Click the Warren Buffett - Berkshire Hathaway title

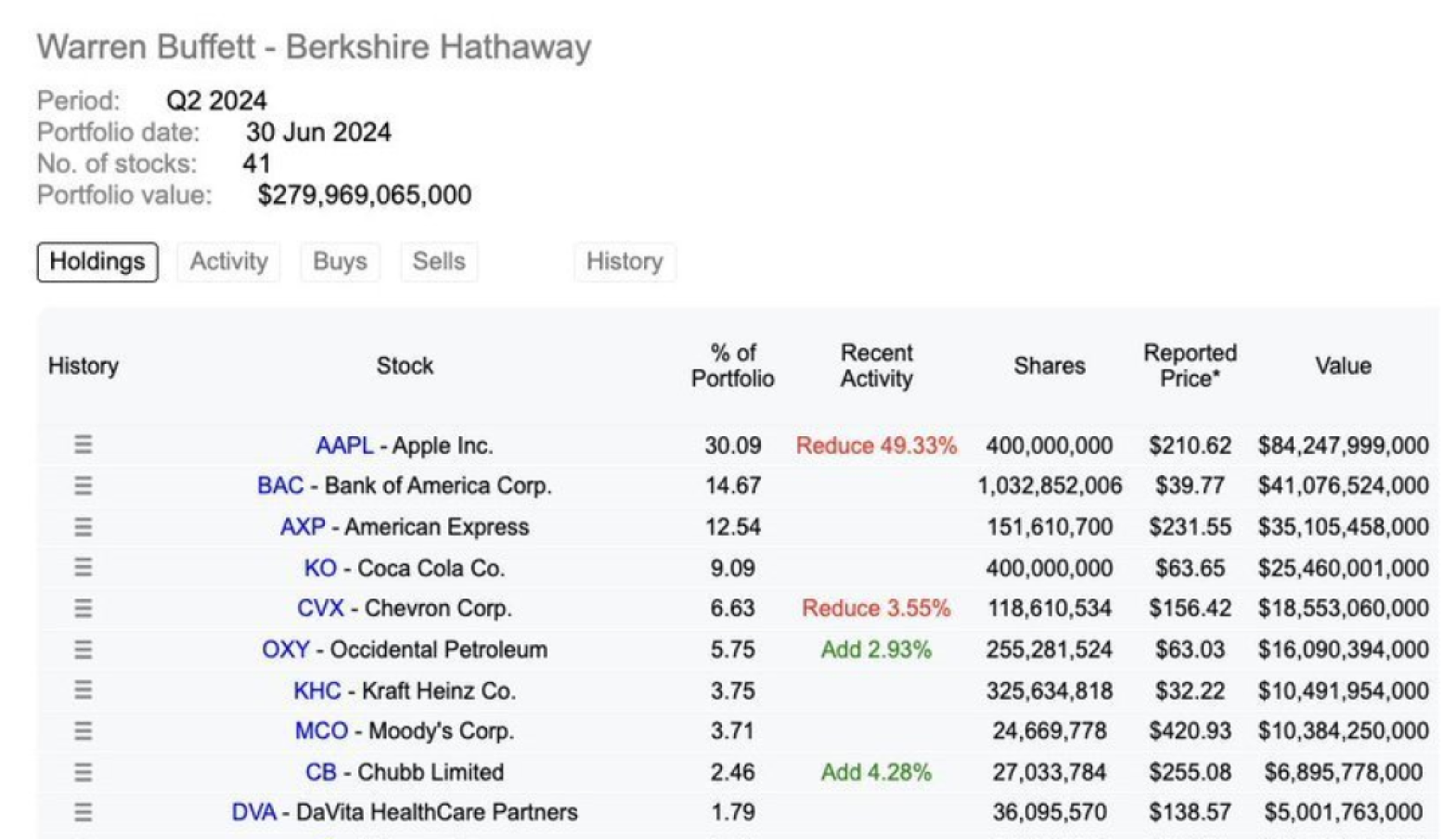point(315,47)
